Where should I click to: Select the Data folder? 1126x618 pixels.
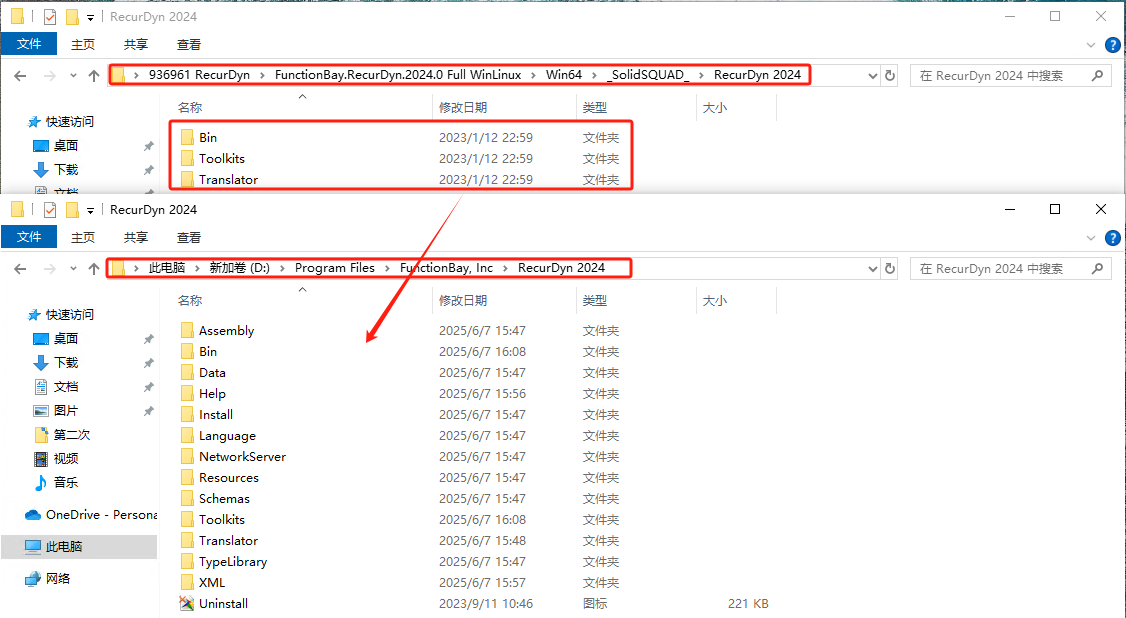tap(212, 373)
